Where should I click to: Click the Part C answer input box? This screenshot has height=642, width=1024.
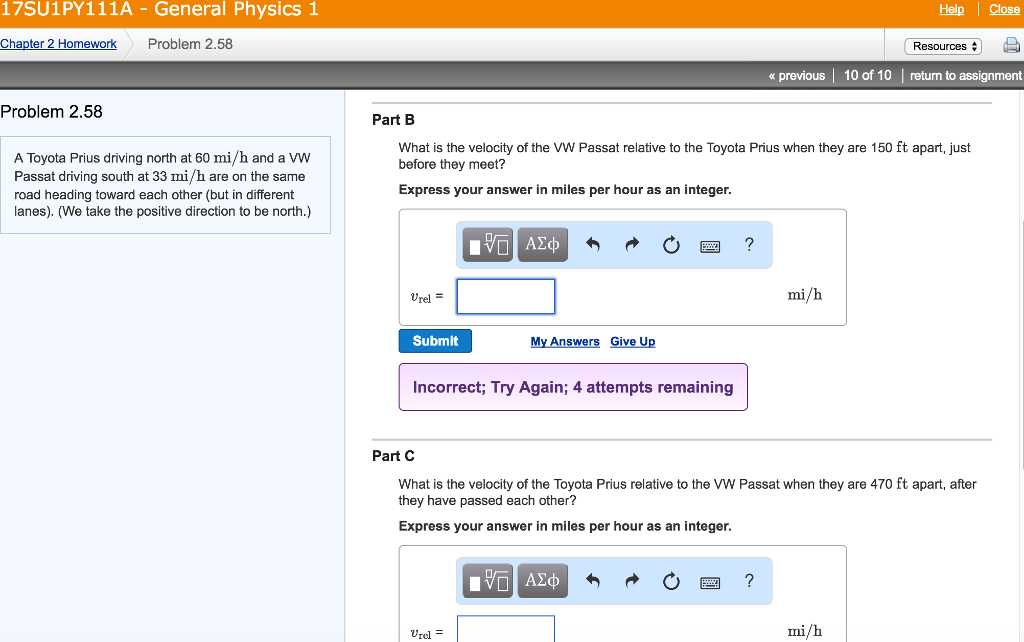[x=506, y=628]
